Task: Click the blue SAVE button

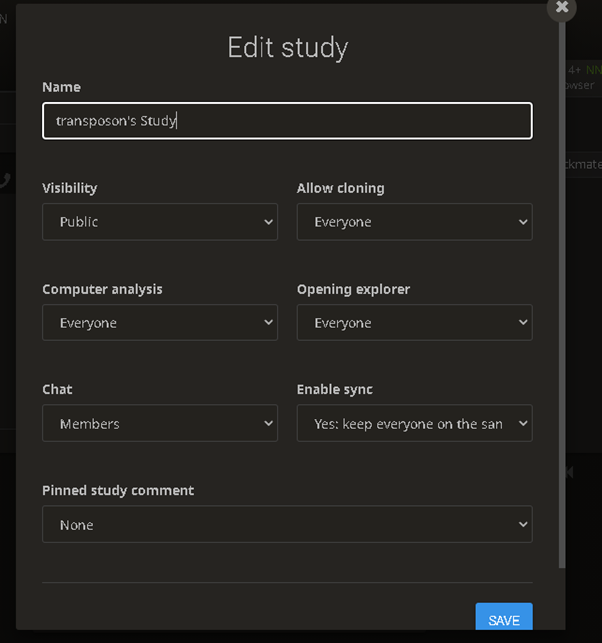Action: [504, 617]
